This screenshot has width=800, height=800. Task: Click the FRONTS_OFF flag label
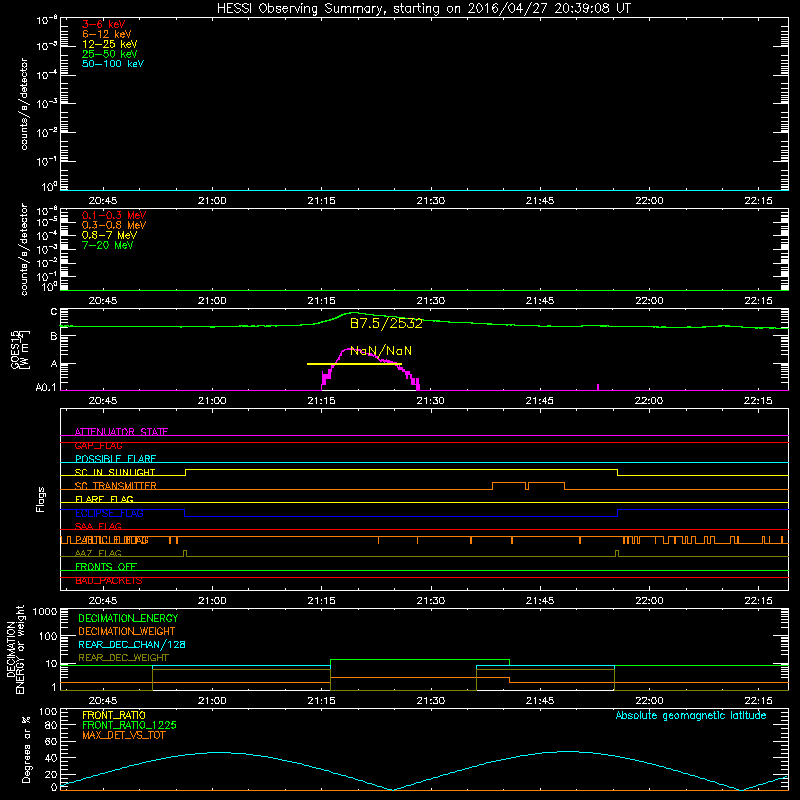click(x=106, y=567)
